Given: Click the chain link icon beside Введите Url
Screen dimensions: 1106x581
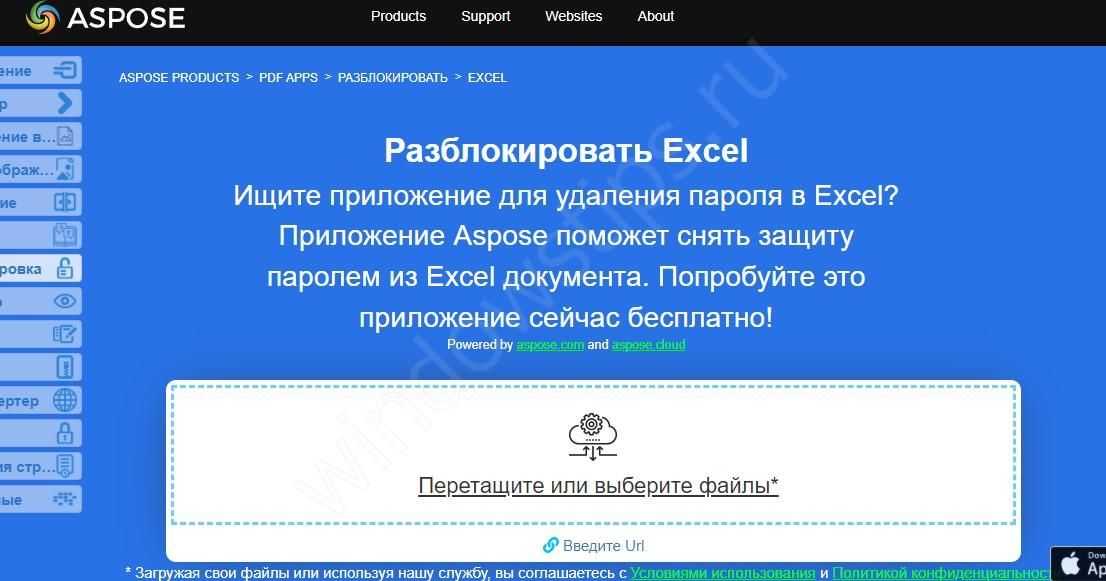Looking at the screenshot, I should [x=550, y=545].
